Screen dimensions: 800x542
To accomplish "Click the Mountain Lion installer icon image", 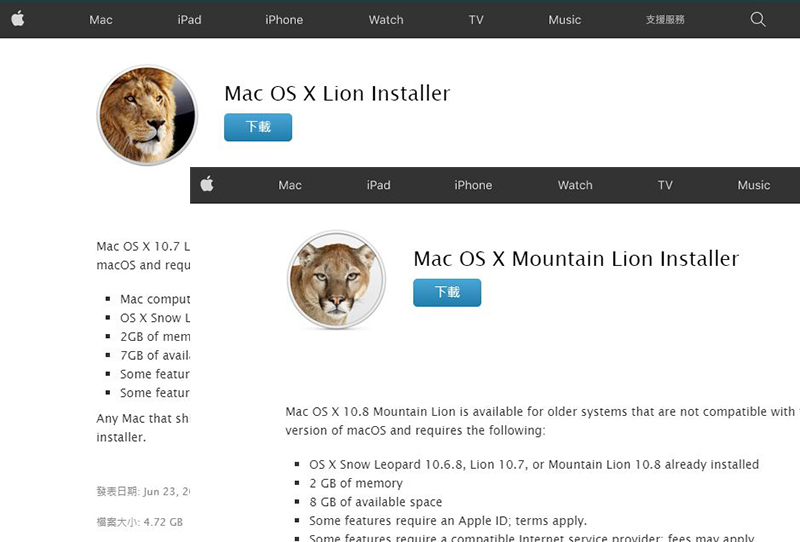I will point(336,280).
